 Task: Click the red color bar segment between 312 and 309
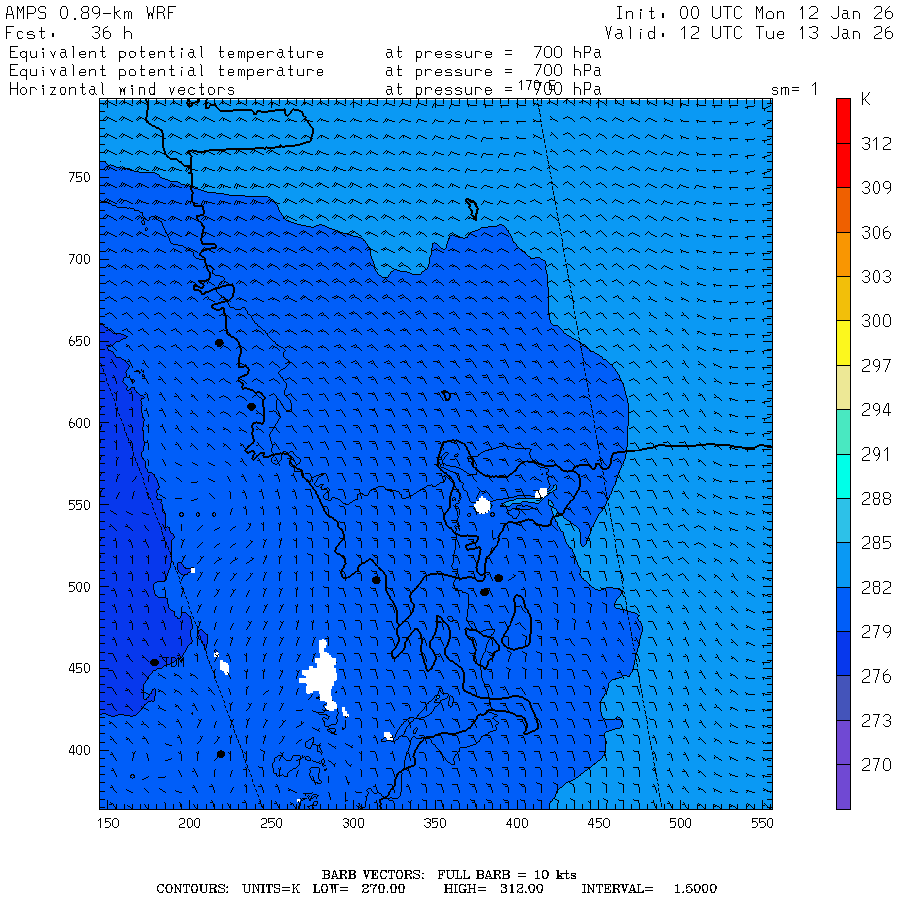point(843,165)
